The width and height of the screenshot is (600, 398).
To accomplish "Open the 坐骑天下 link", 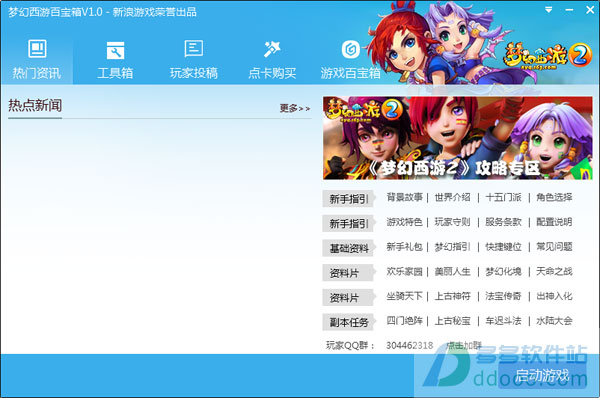I will click(404, 296).
